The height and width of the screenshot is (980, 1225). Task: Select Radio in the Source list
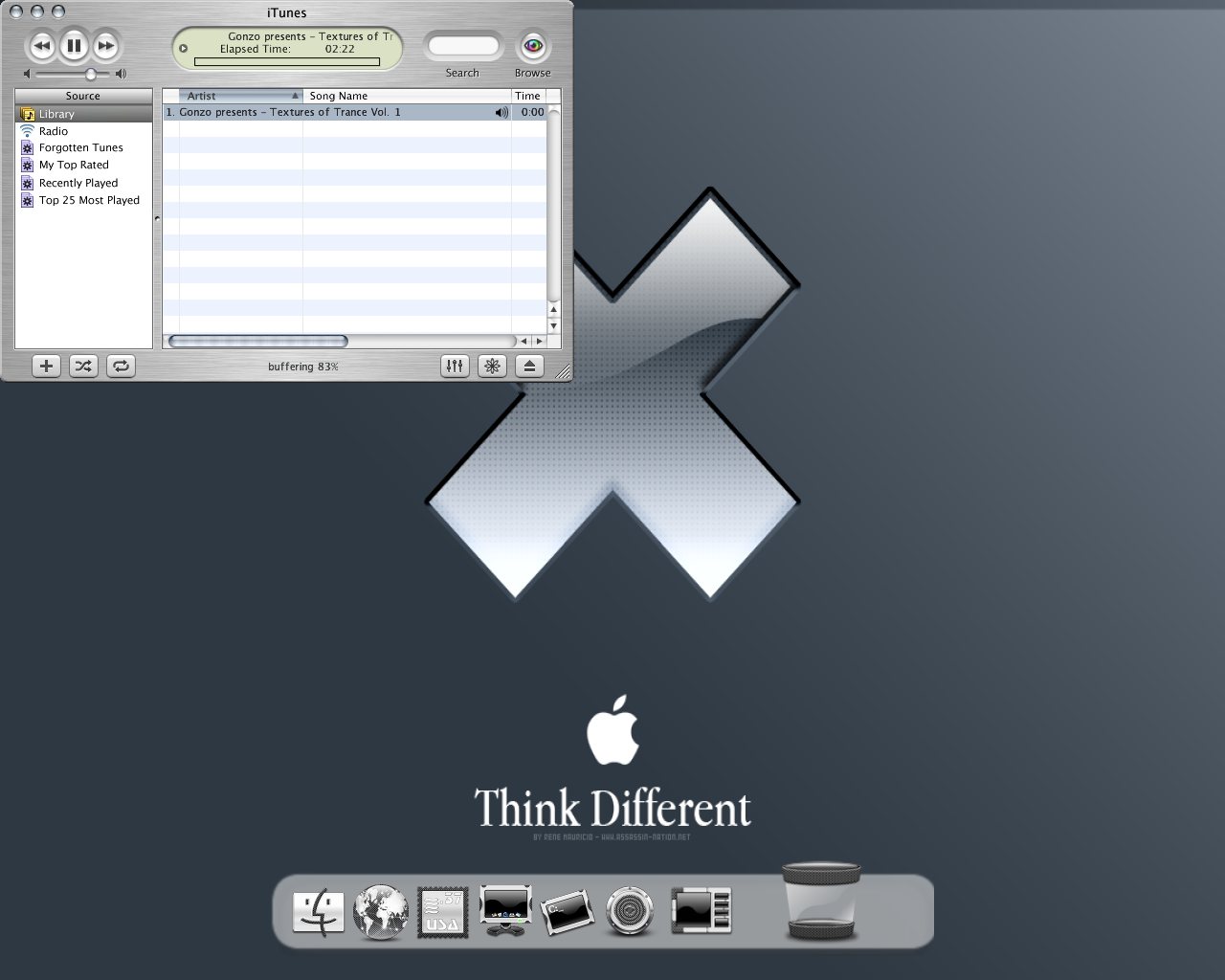pyautogui.click(x=83, y=131)
